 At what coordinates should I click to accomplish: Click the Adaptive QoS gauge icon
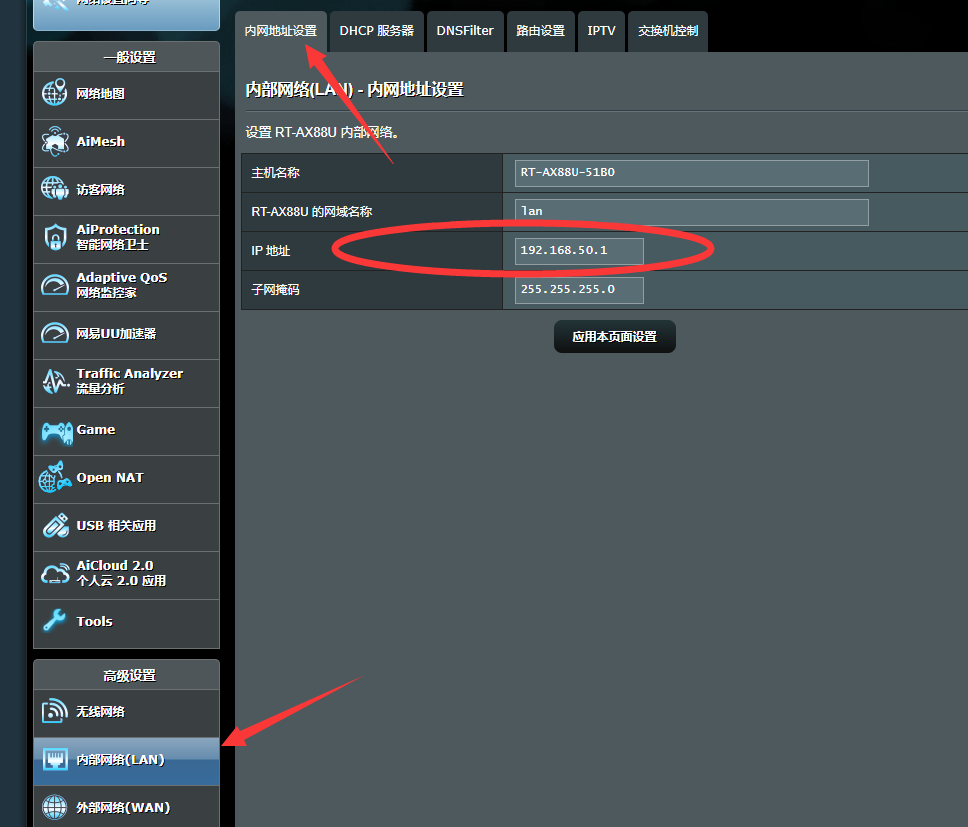click(54, 285)
